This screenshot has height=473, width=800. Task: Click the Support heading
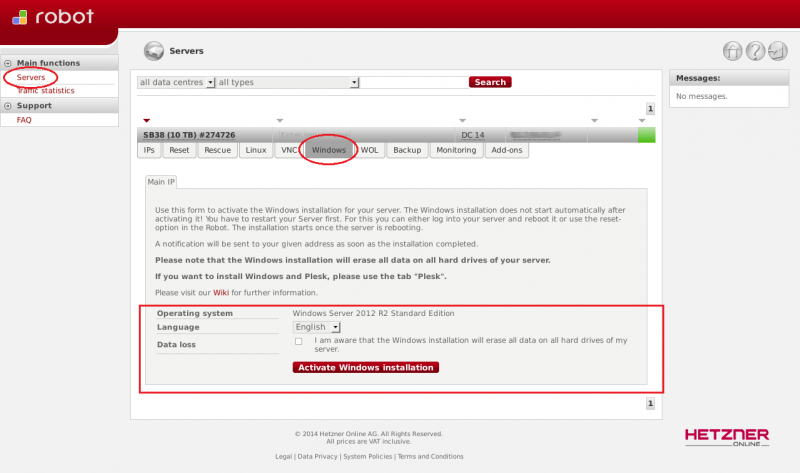point(34,106)
